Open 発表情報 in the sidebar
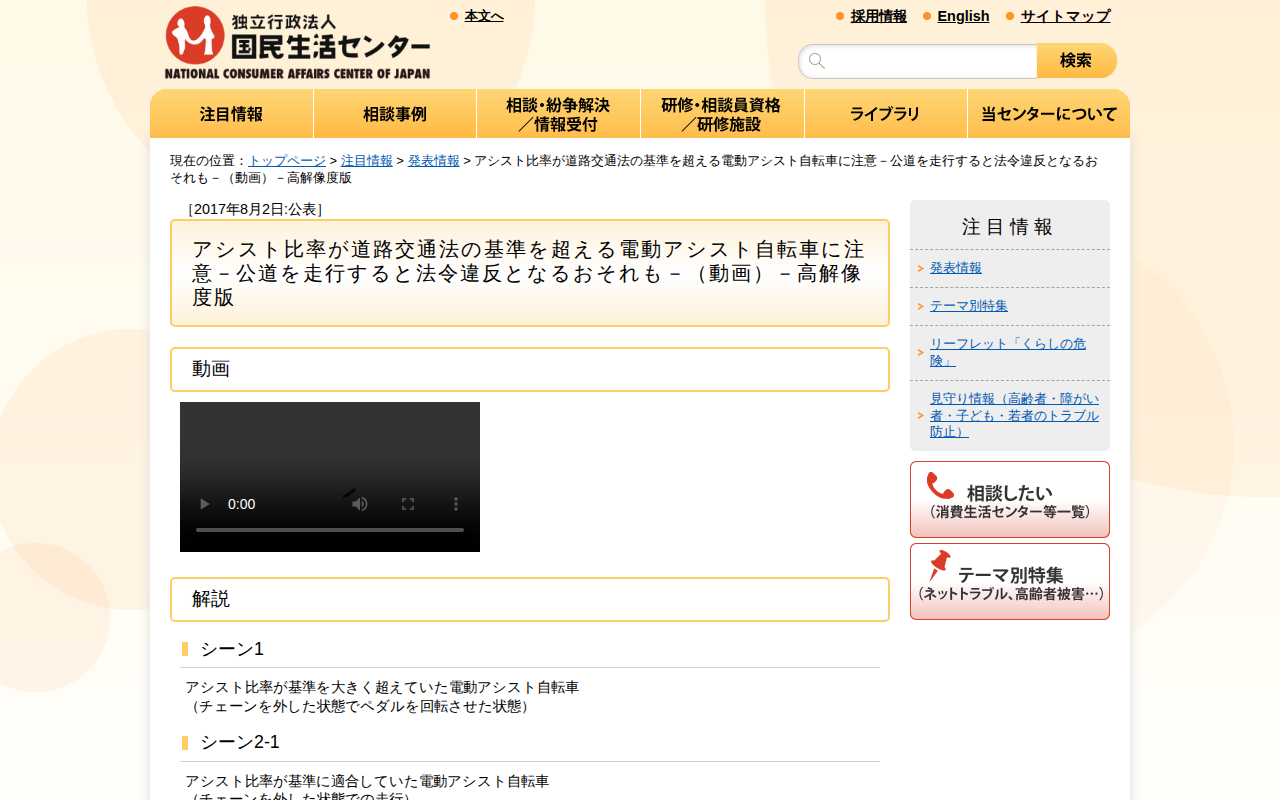Screen dimensions: 1280x800 pos(954,267)
